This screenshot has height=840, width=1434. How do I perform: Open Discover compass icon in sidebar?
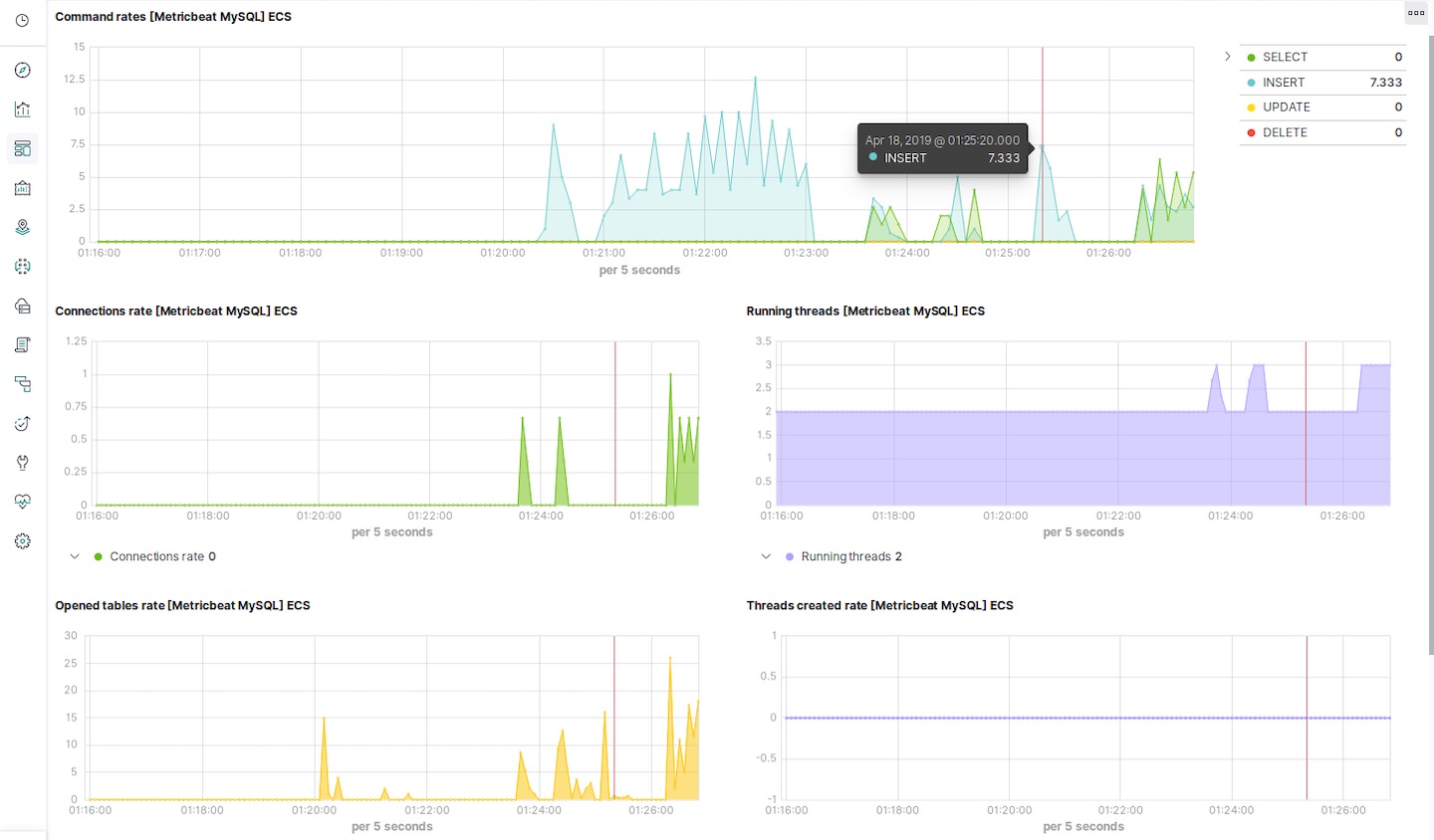point(22,70)
